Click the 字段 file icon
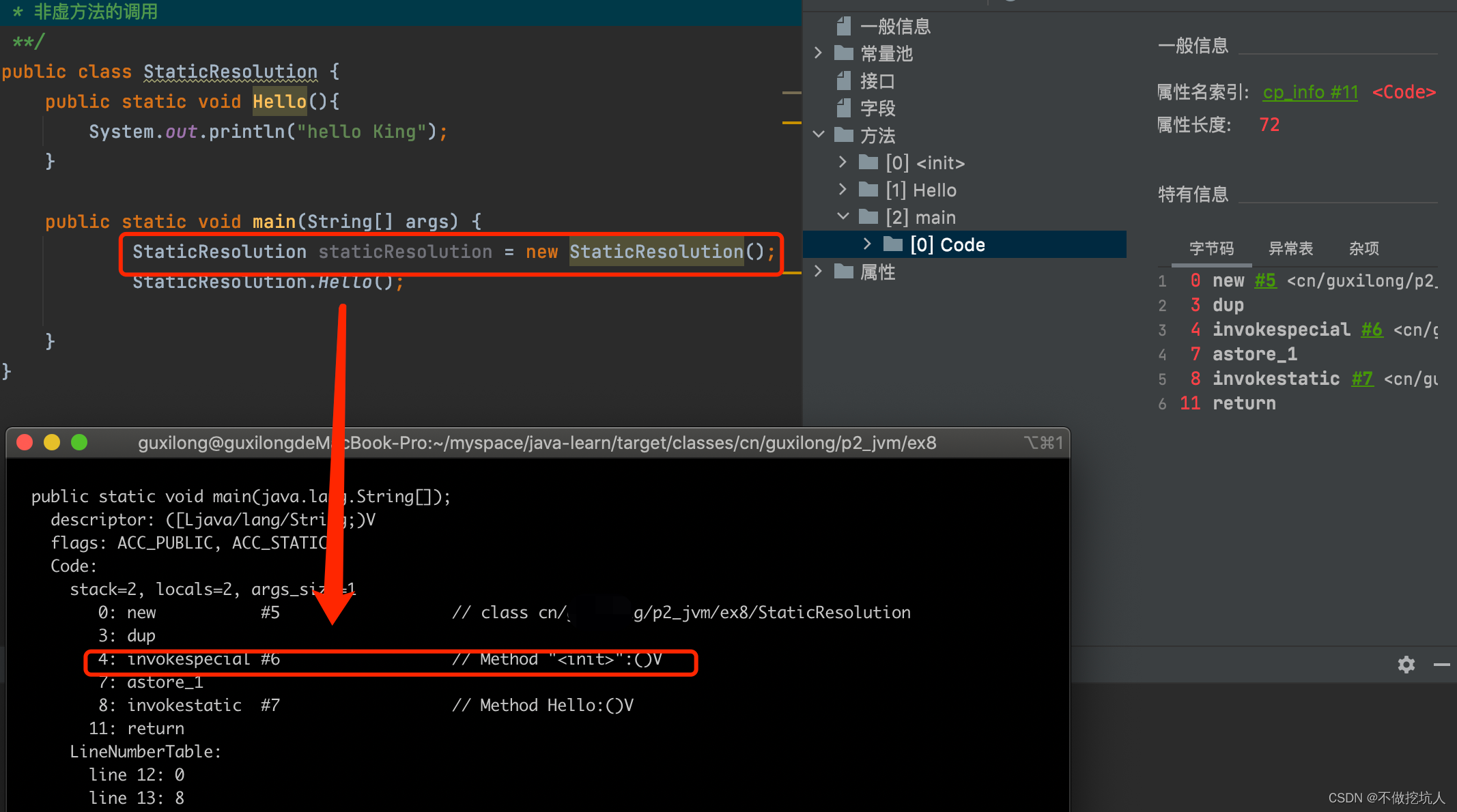 click(844, 108)
